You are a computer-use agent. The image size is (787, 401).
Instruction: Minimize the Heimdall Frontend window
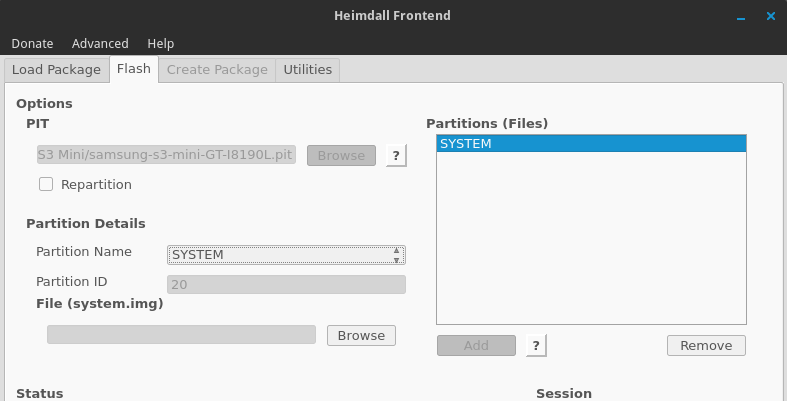[741, 16]
